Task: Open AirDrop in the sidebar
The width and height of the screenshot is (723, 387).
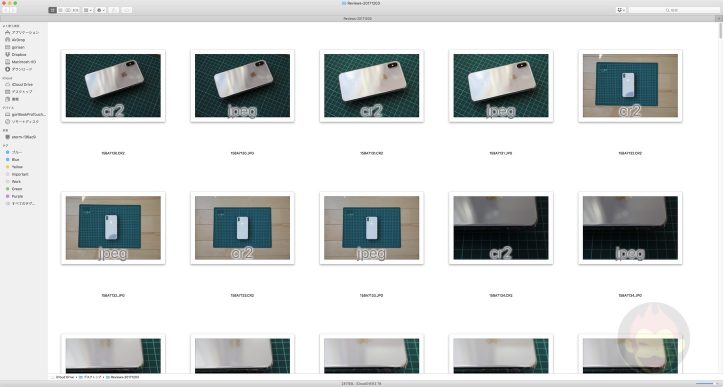Action: [x=15, y=40]
